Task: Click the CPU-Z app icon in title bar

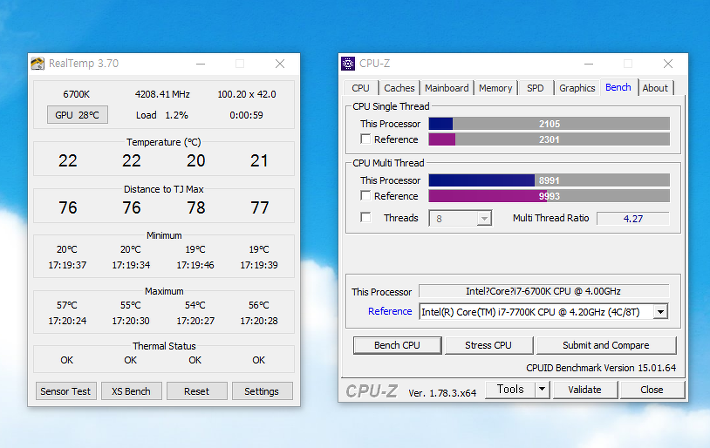Action: (348, 64)
